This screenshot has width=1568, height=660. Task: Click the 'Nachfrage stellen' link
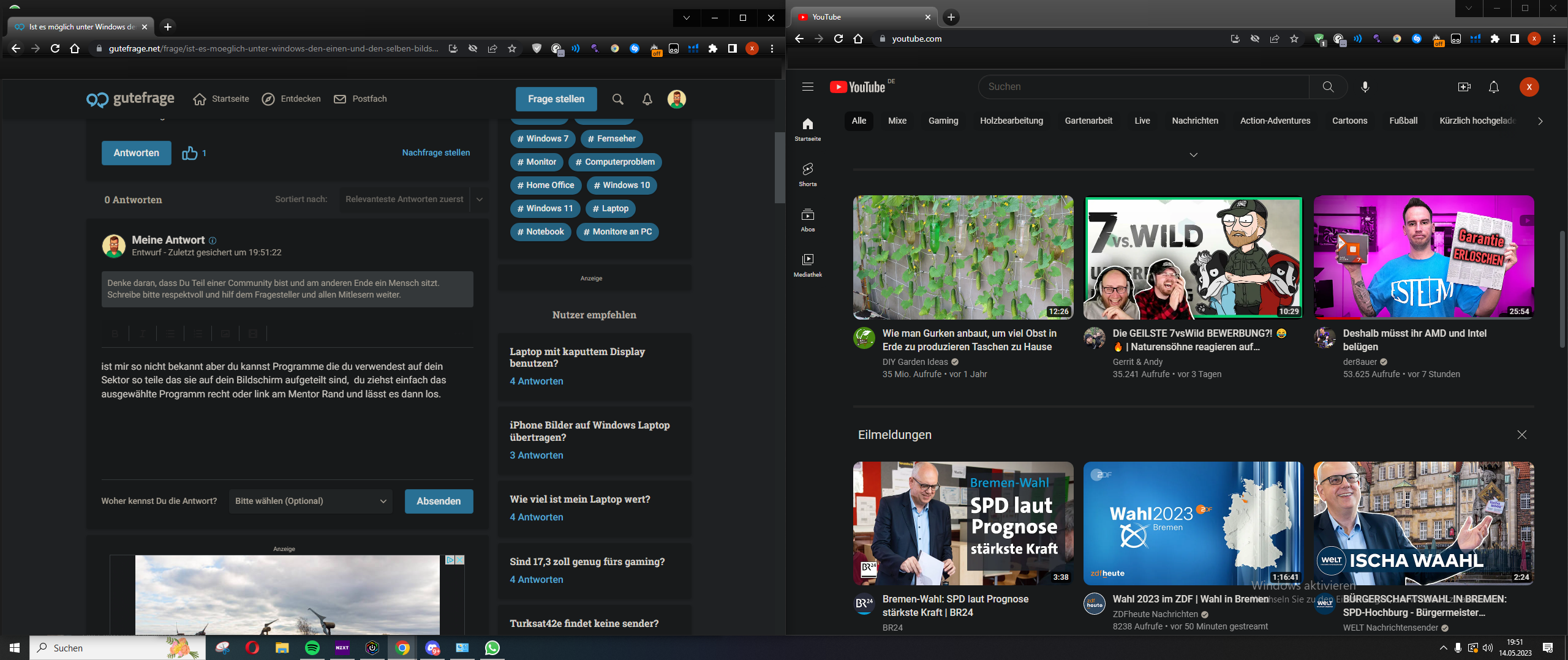435,152
